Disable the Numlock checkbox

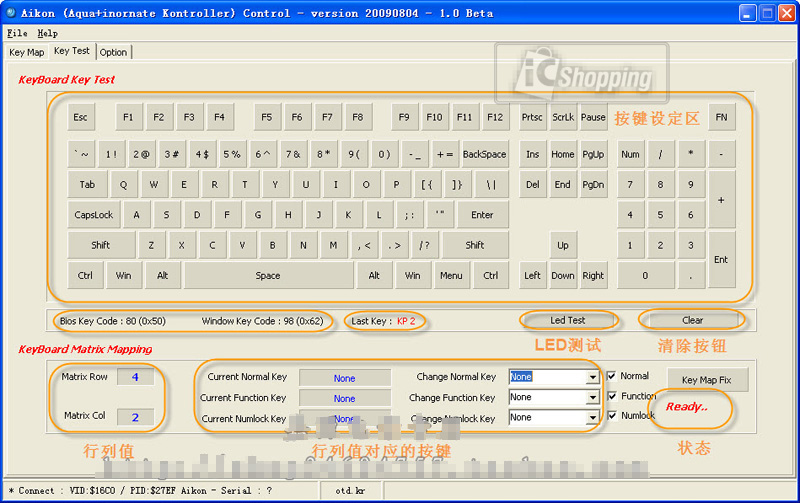point(612,415)
